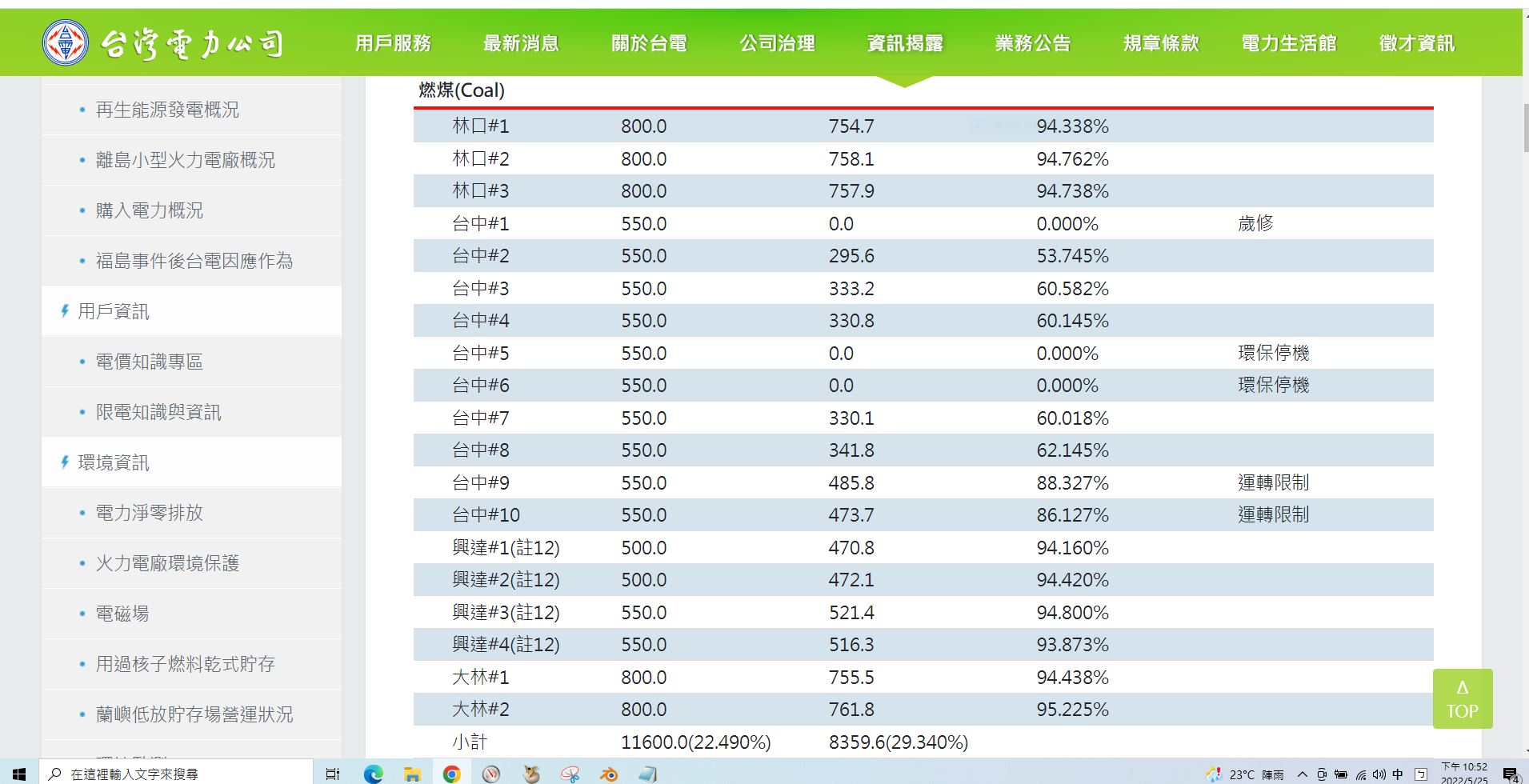Click the 台中#8 output 341.8
This screenshot has height=784, width=1529.
[x=851, y=450]
